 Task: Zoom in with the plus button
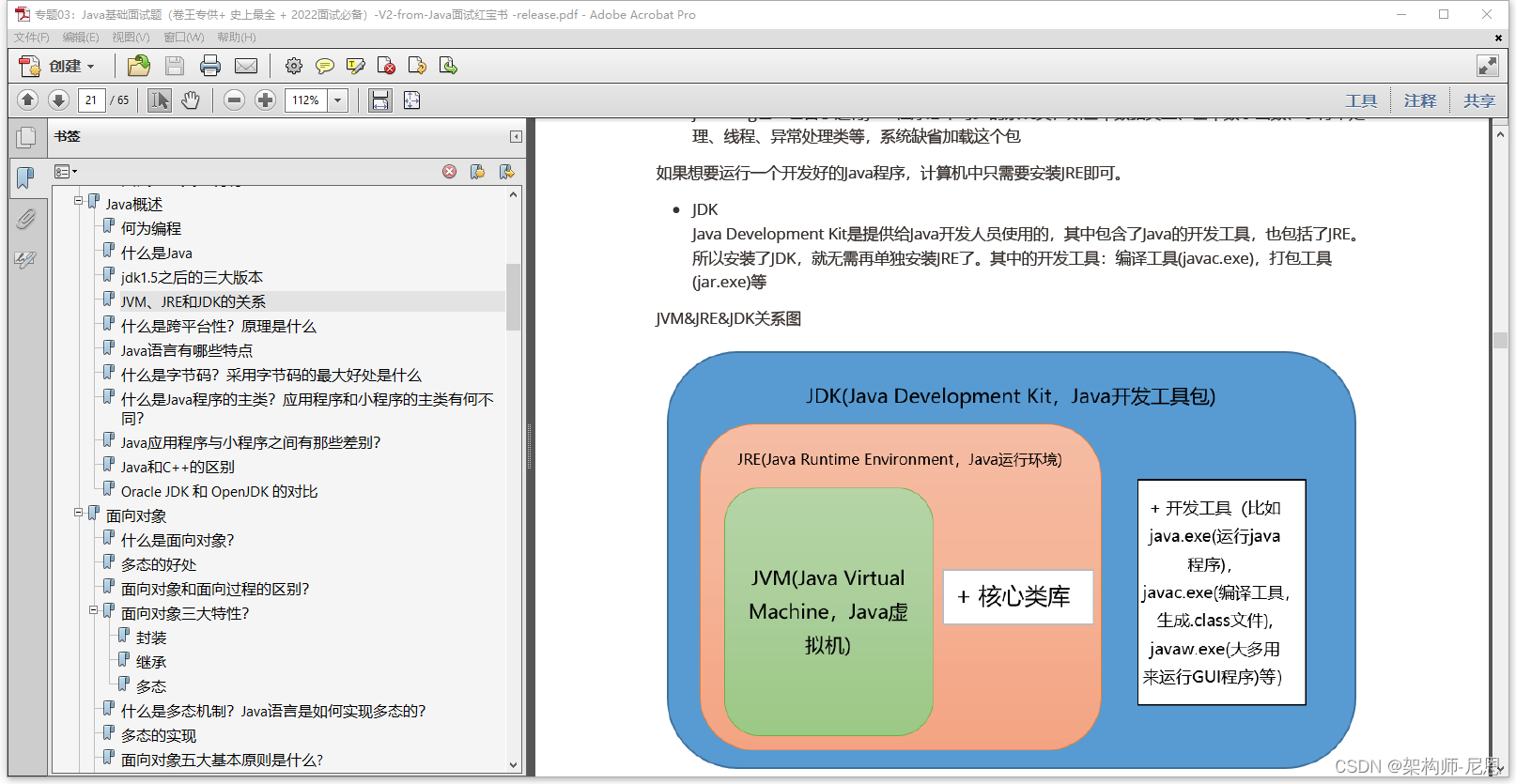(x=266, y=100)
